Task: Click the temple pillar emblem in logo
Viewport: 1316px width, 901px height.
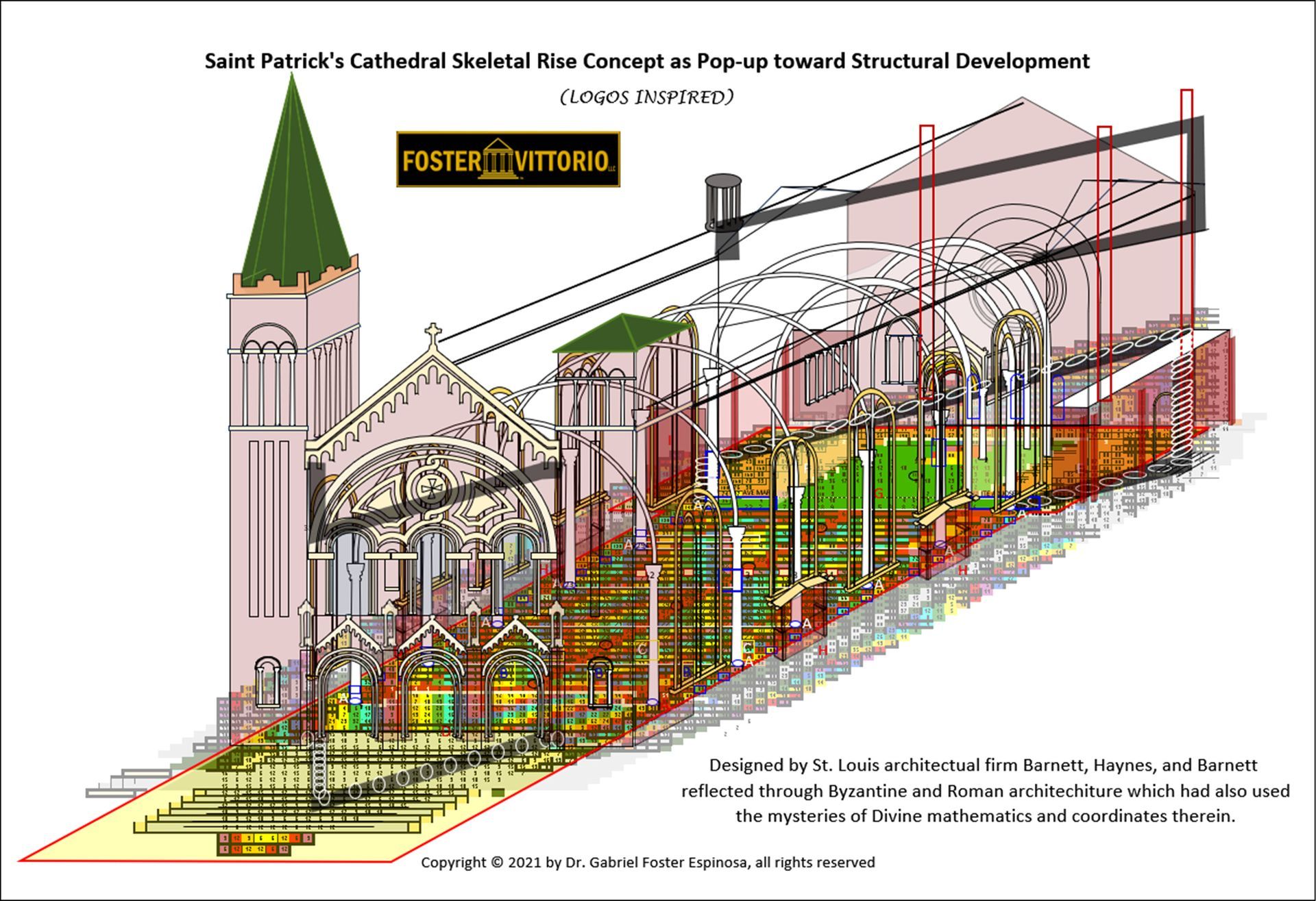Action: click(x=497, y=159)
